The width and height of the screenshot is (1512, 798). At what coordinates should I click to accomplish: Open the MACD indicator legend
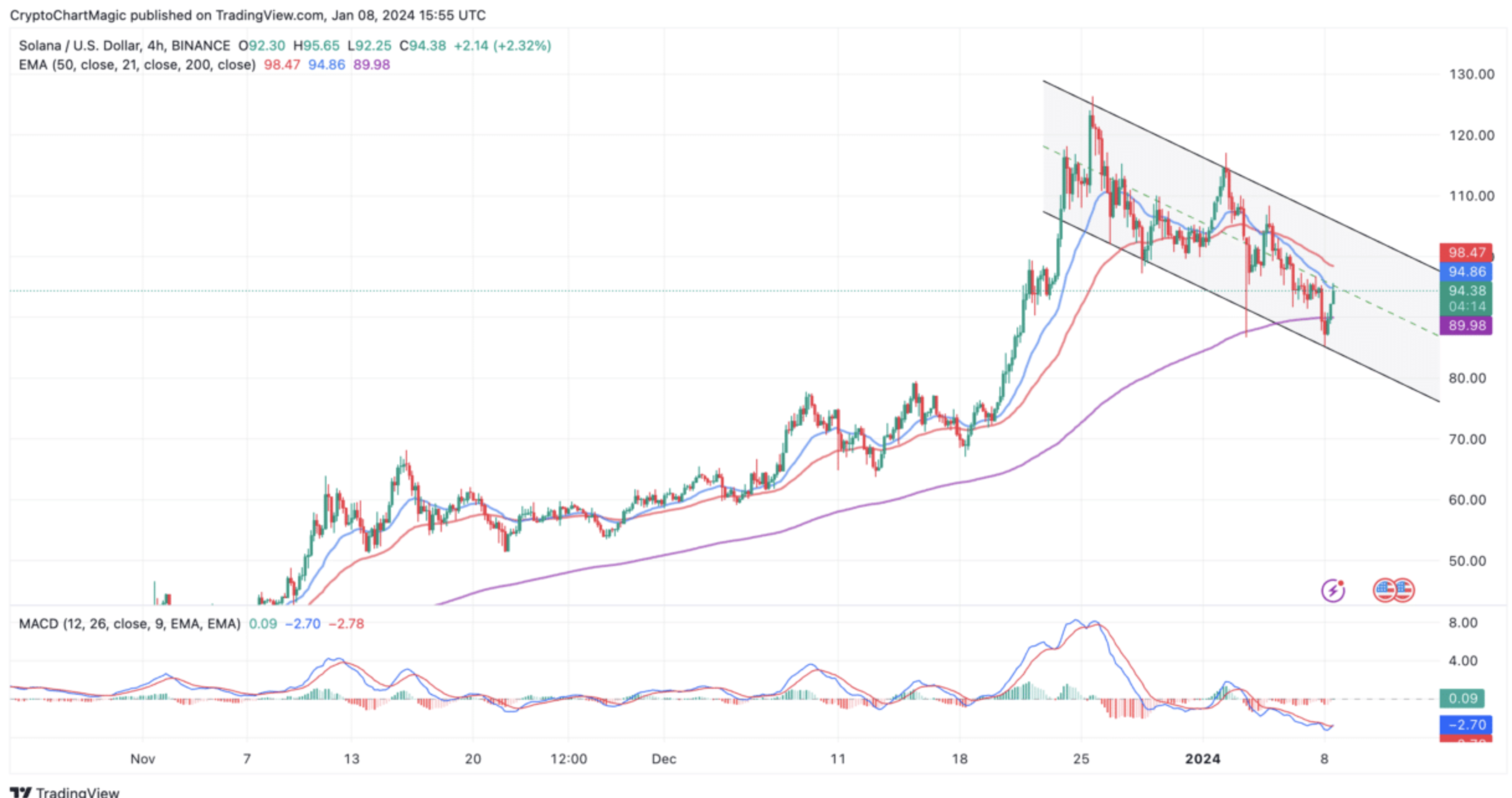[129, 624]
